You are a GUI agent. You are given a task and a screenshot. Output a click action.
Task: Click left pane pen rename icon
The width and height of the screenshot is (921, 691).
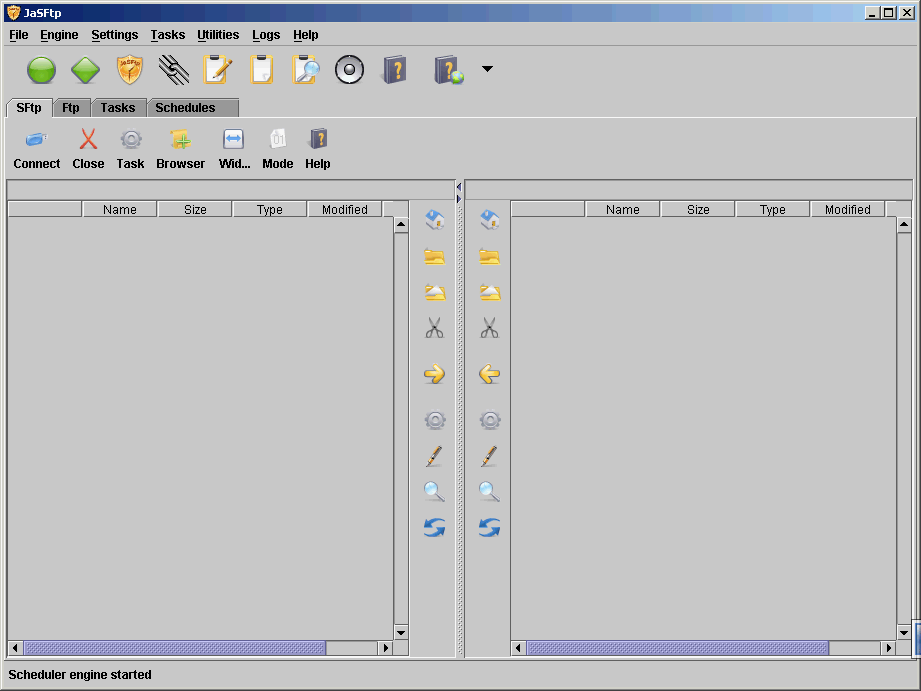pyautogui.click(x=434, y=457)
